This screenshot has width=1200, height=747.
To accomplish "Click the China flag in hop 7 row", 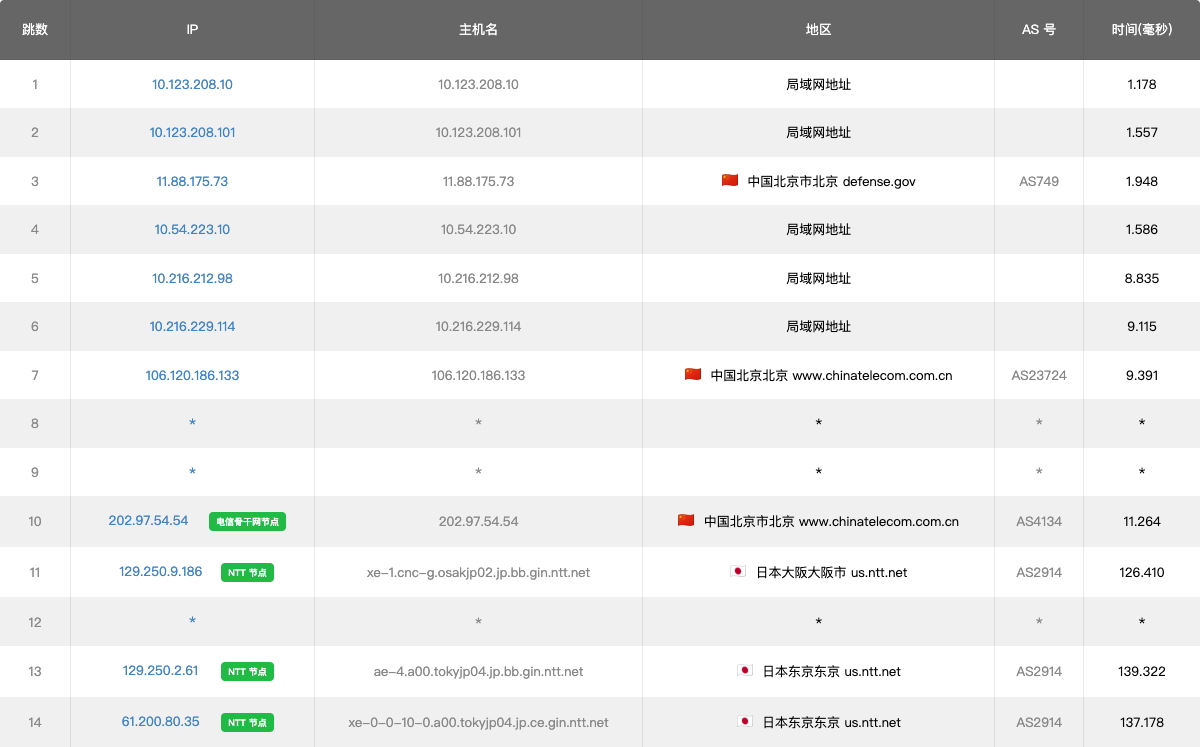I will (693, 375).
